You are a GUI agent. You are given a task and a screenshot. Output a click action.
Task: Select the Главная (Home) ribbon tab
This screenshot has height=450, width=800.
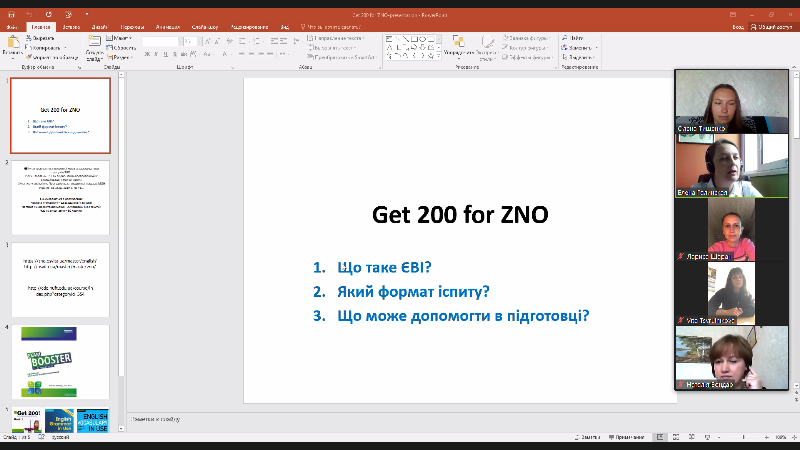click(x=41, y=27)
